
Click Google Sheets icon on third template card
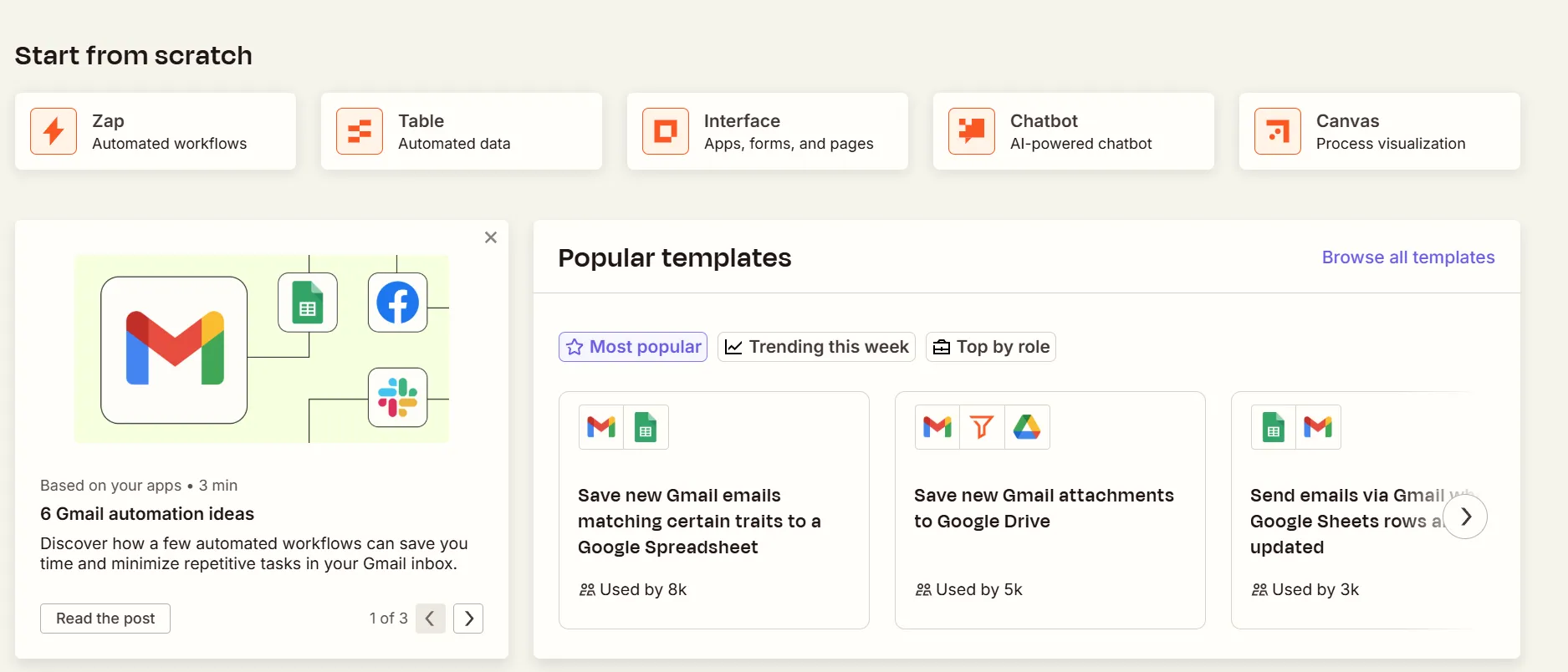pos(1274,427)
